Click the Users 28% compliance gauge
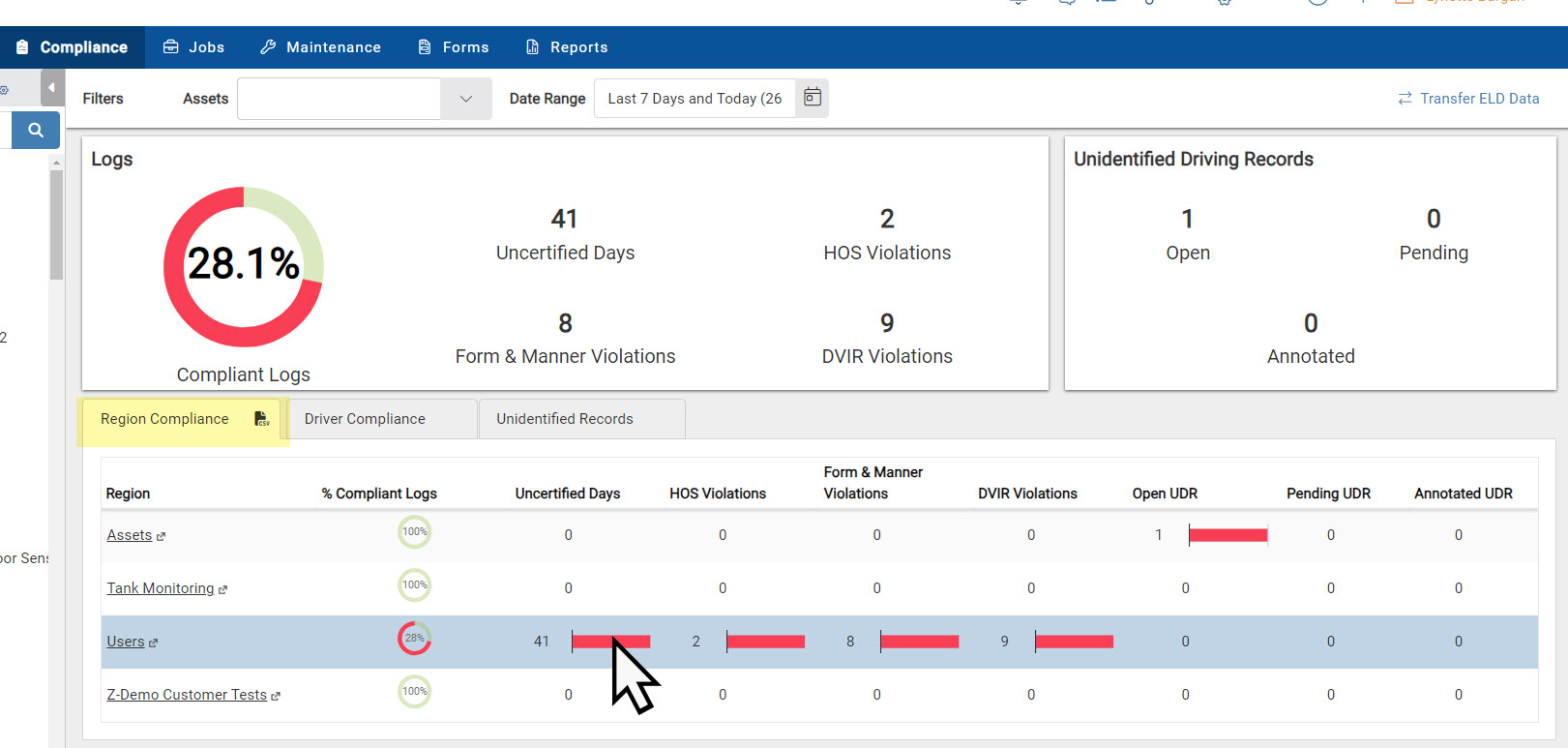This screenshot has width=1568, height=748. (414, 639)
